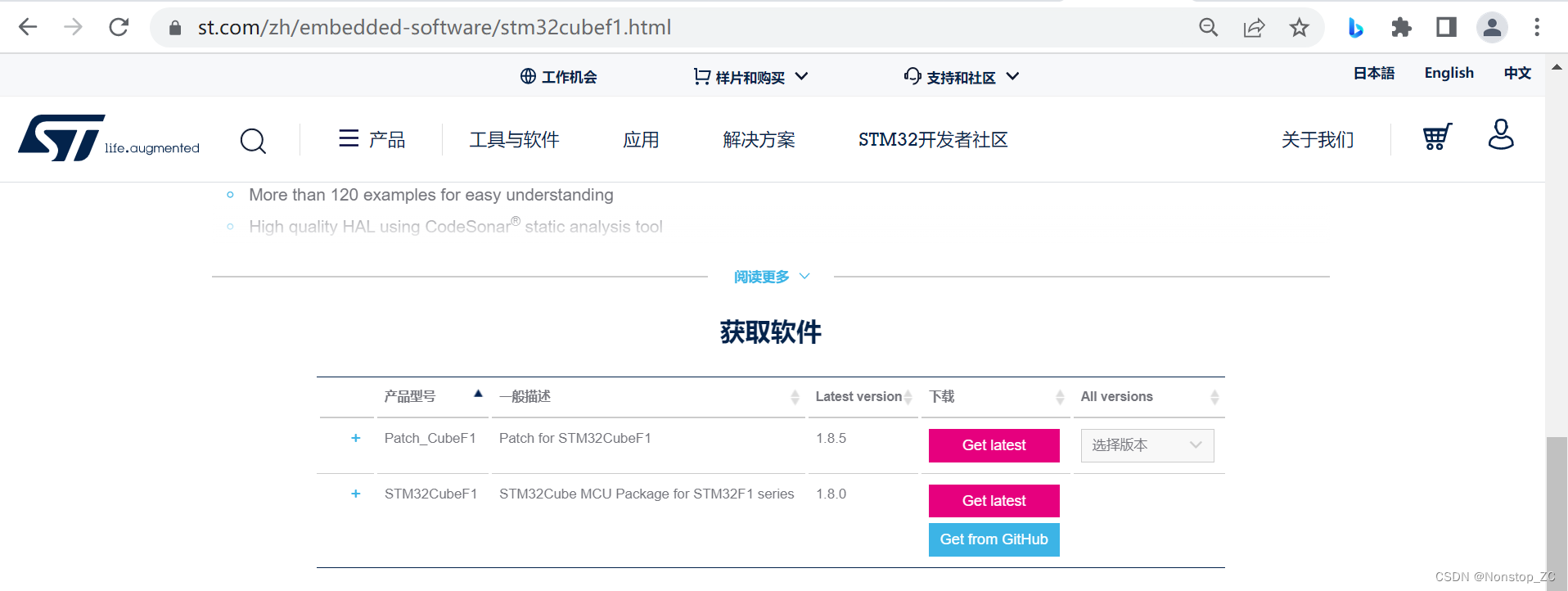Expand 样片和购买 dropdown
The image size is (1568, 591).
click(x=750, y=76)
